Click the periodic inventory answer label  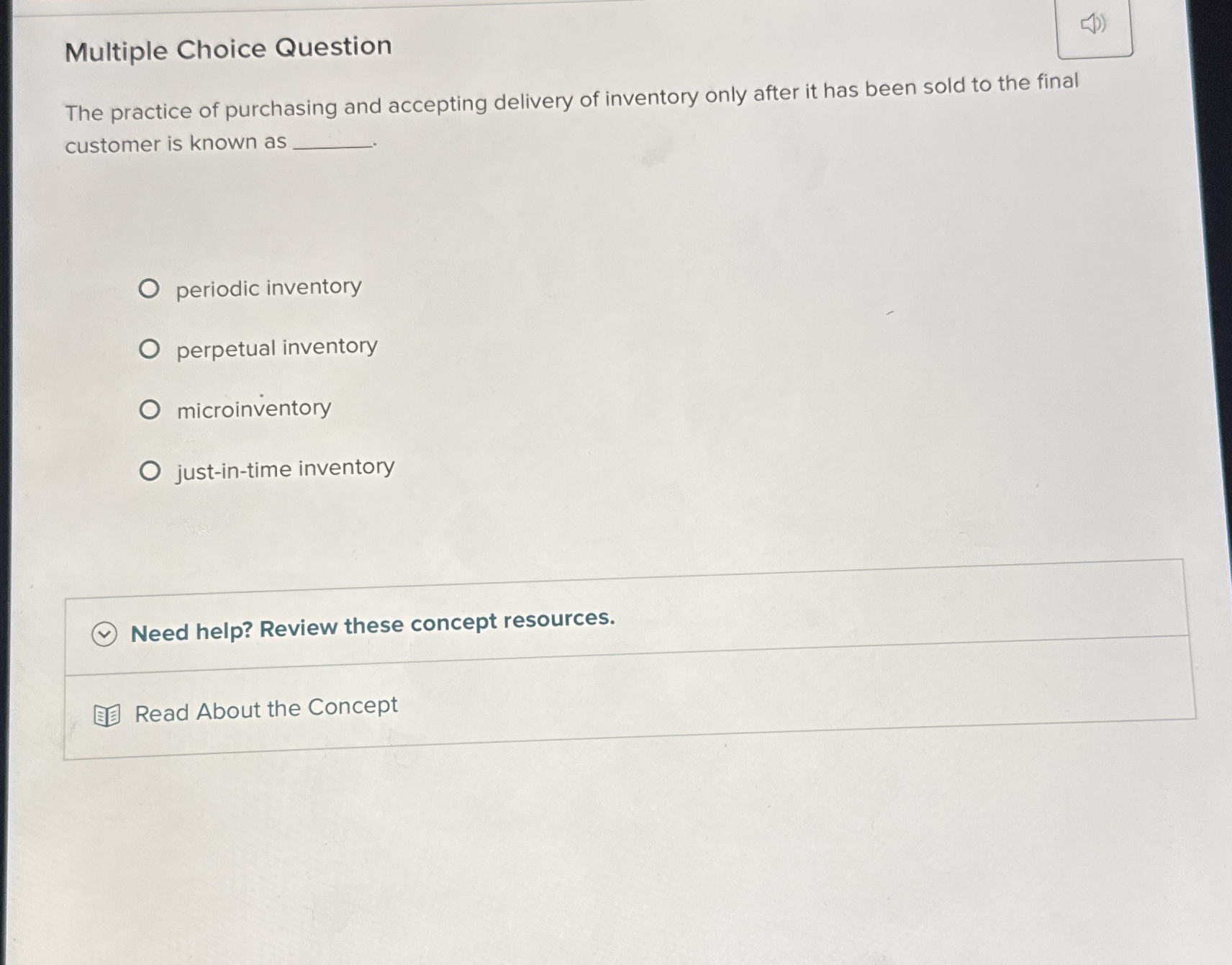[268, 286]
